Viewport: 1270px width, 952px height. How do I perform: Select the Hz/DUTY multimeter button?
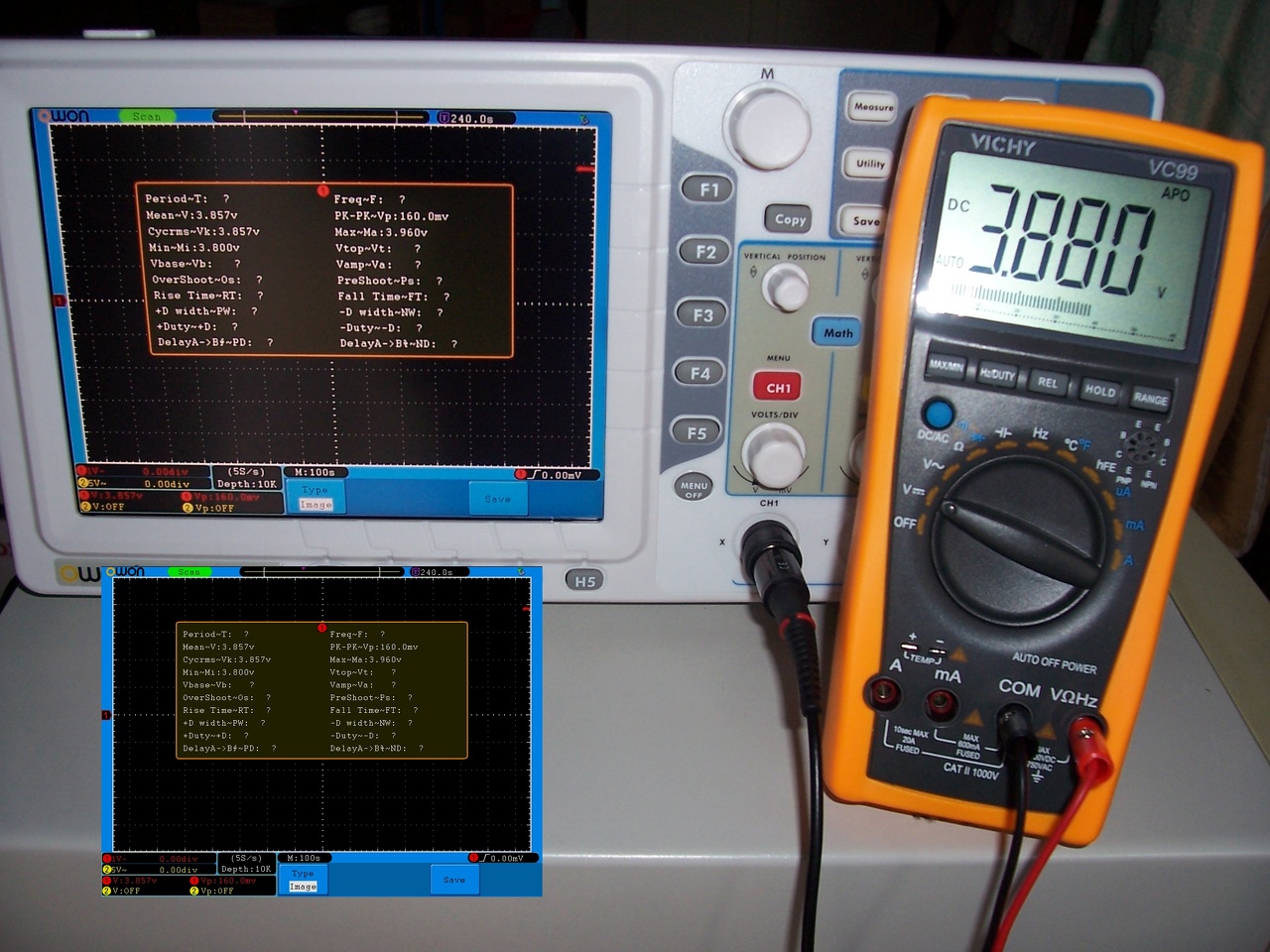pyautogui.click(x=996, y=375)
